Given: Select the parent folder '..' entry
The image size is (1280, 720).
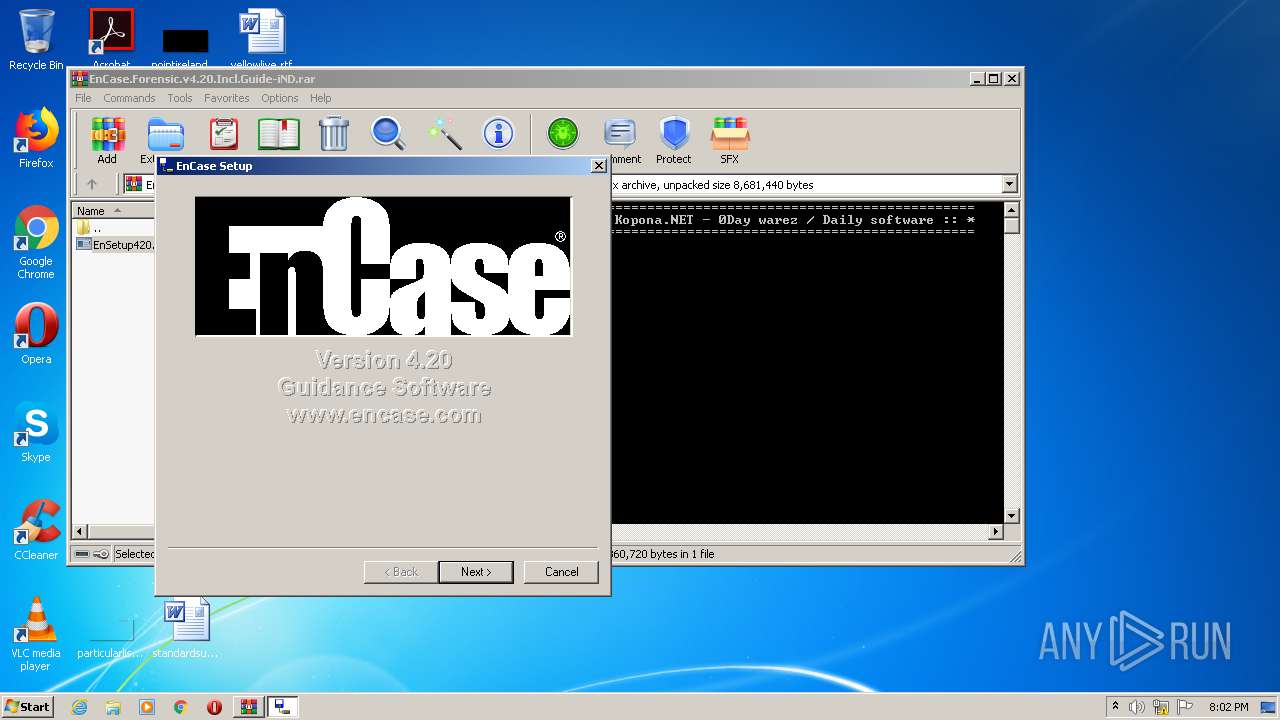Looking at the screenshot, I should 88,228.
